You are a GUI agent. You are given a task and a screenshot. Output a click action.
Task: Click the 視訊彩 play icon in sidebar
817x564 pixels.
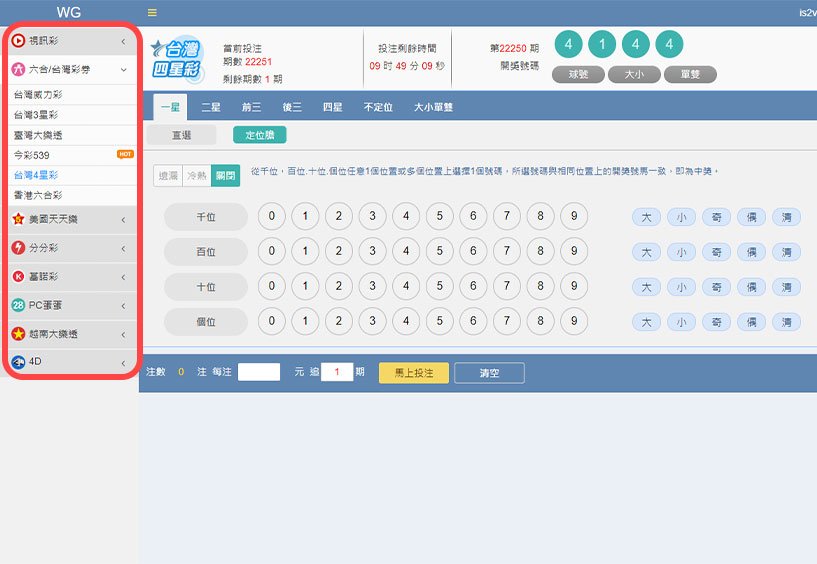pos(18,41)
